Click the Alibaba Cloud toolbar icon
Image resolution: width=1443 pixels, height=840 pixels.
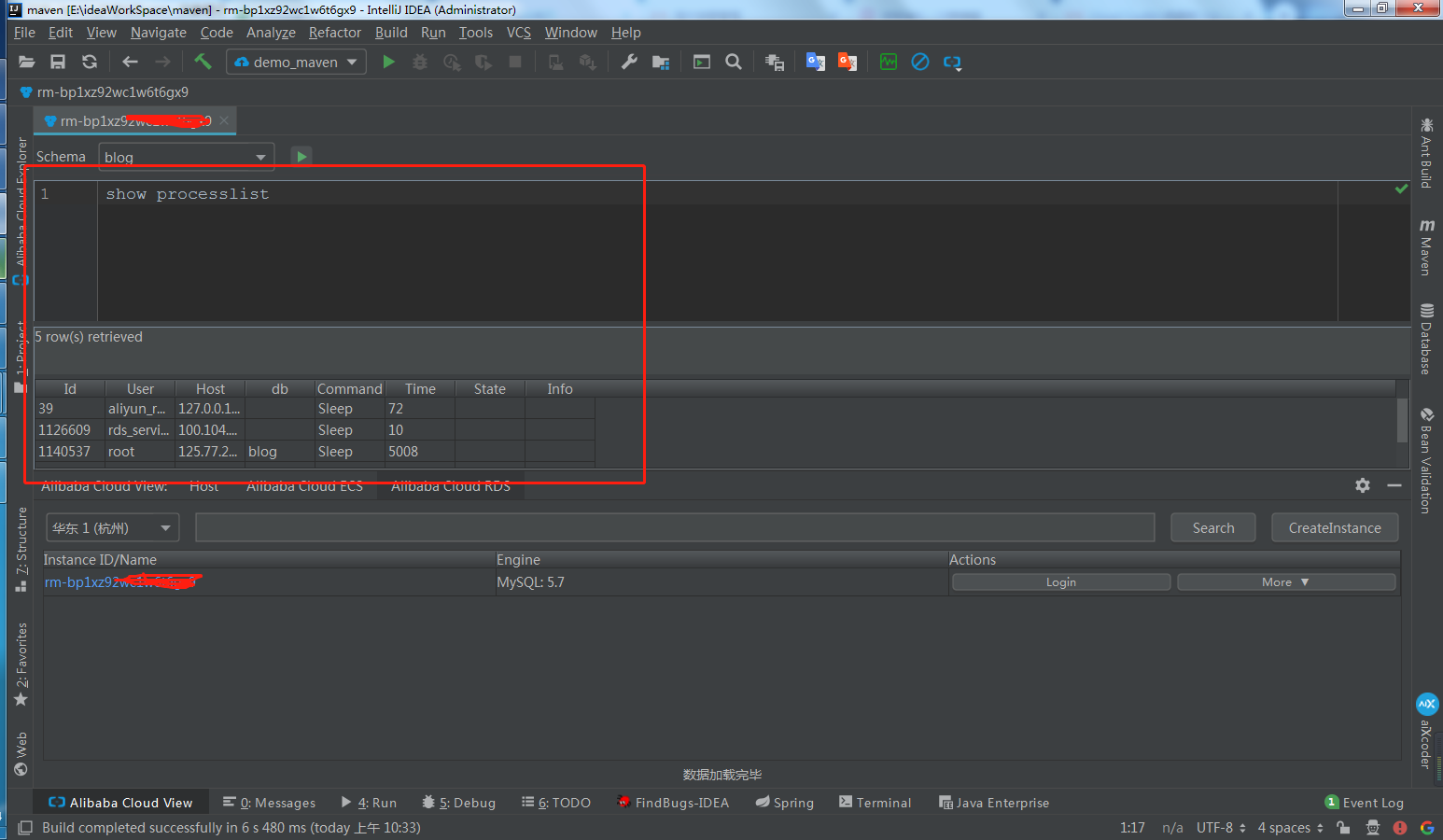952,63
